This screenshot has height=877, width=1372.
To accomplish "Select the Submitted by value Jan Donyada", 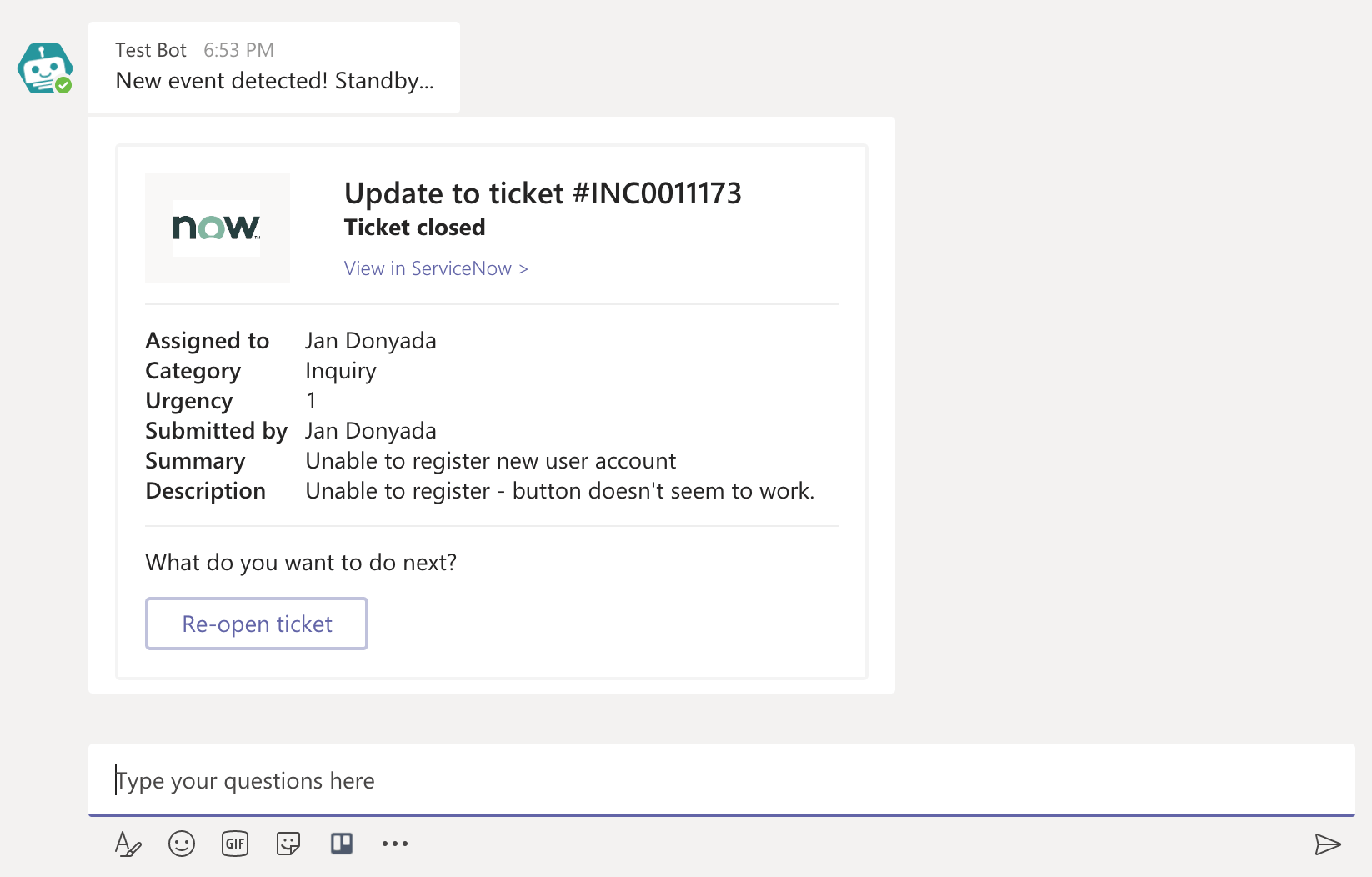I will tap(371, 431).
